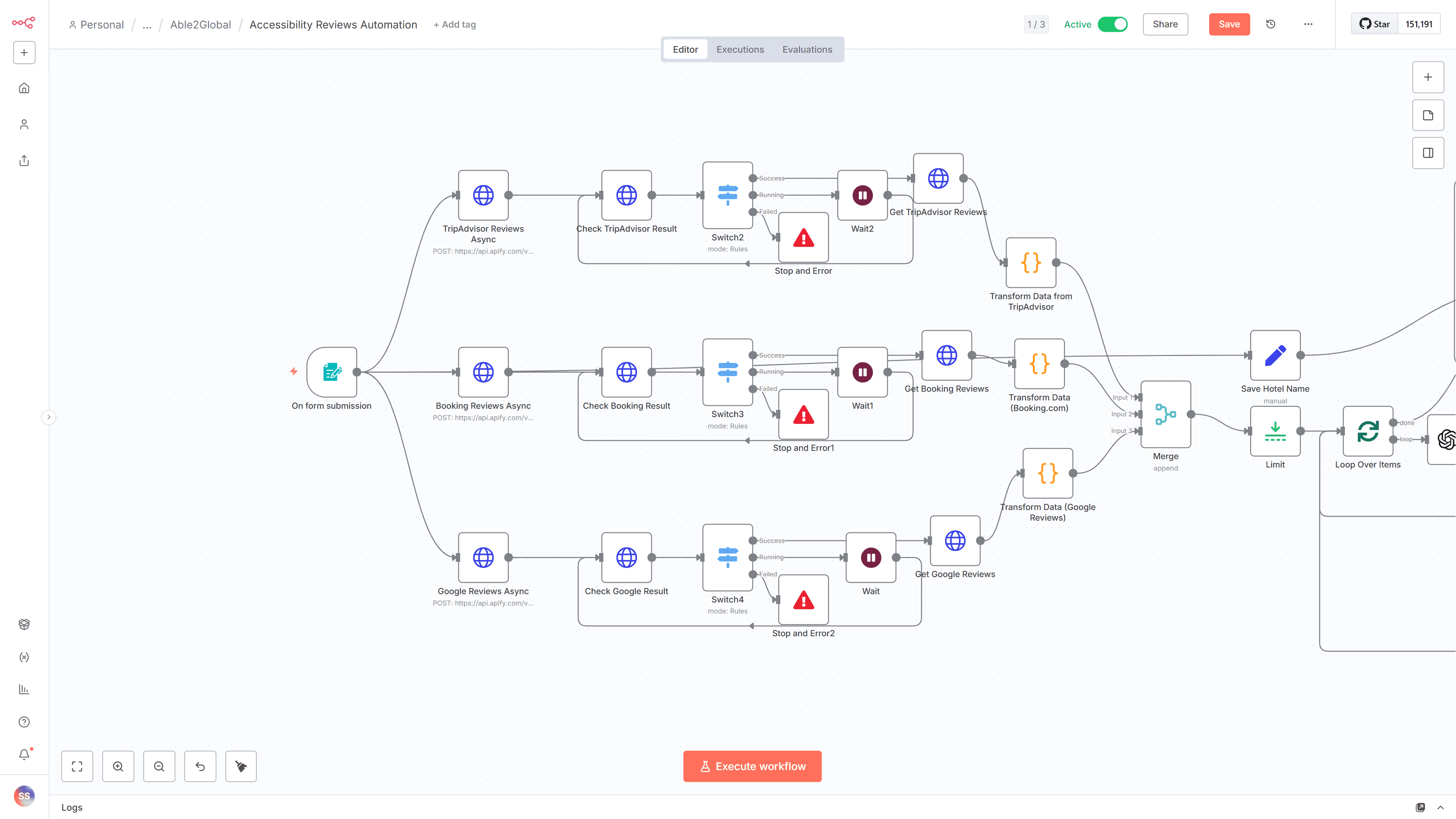Image resolution: width=1456 pixels, height=819 pixels.
Task: Fit the workflow to view
Action: (77, 766)
